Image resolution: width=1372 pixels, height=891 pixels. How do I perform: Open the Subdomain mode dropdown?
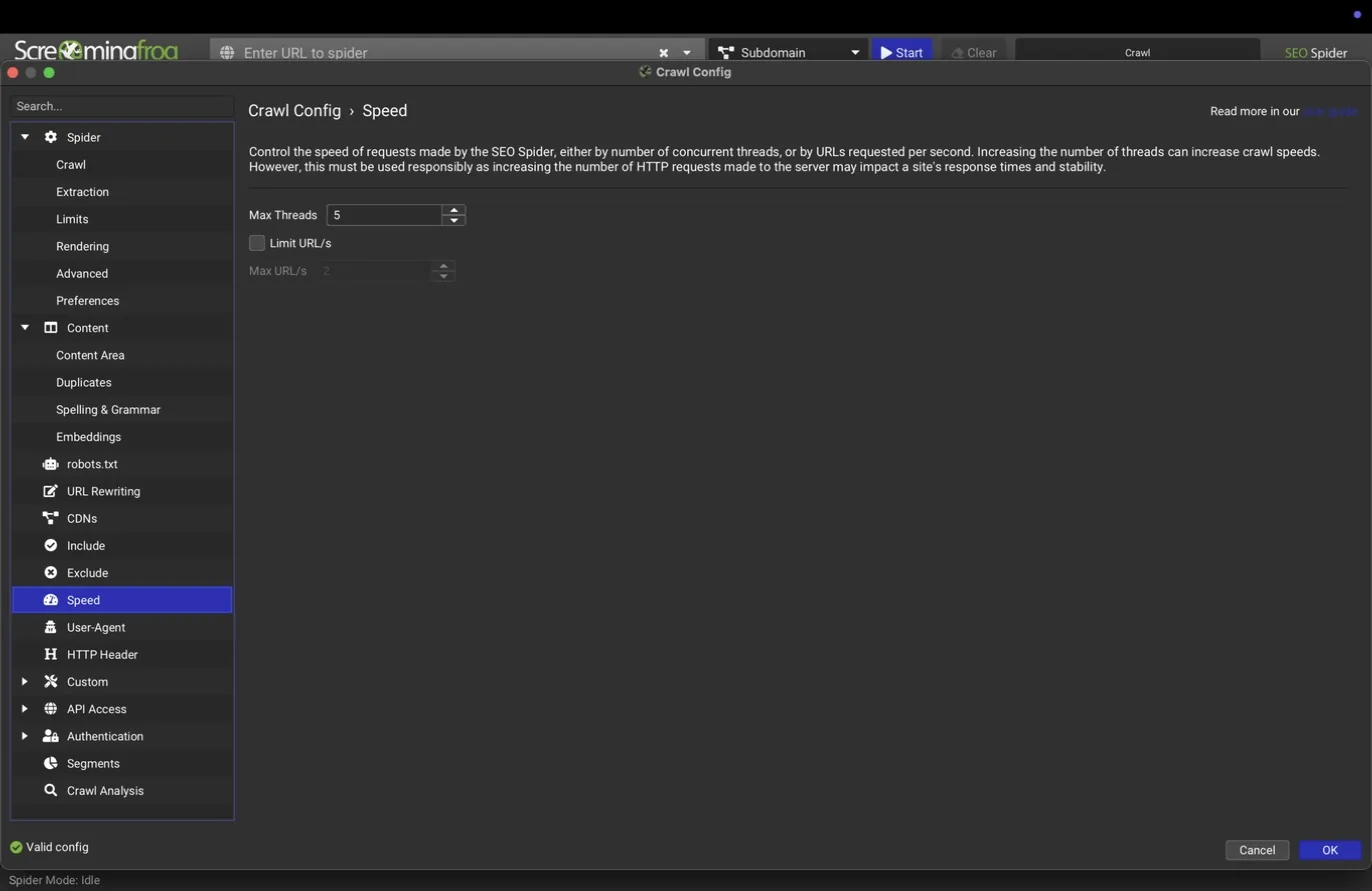click(855, 52)
